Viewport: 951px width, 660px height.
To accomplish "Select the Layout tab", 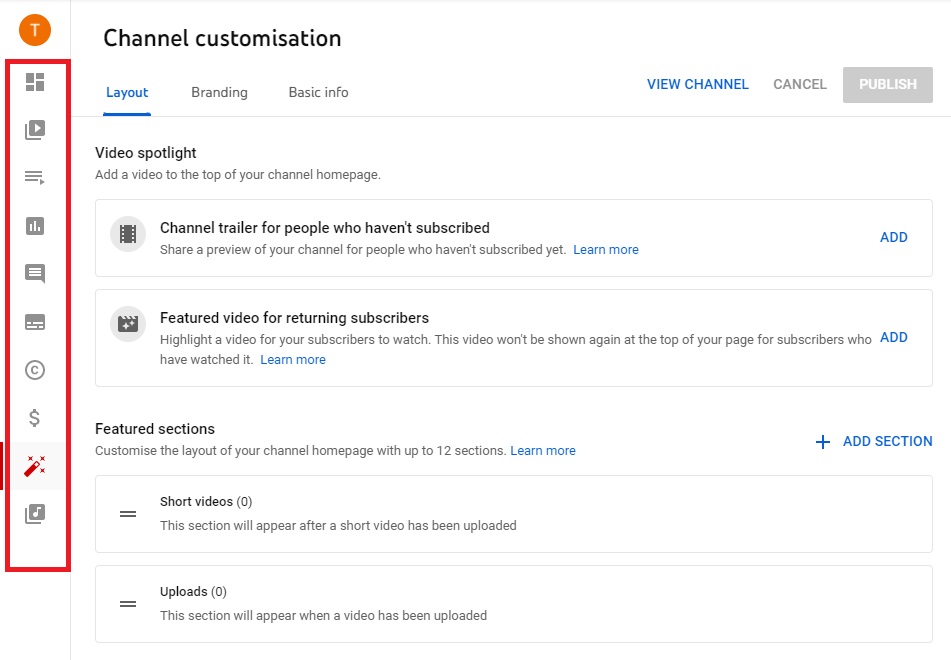I will [x=127, y=92].
